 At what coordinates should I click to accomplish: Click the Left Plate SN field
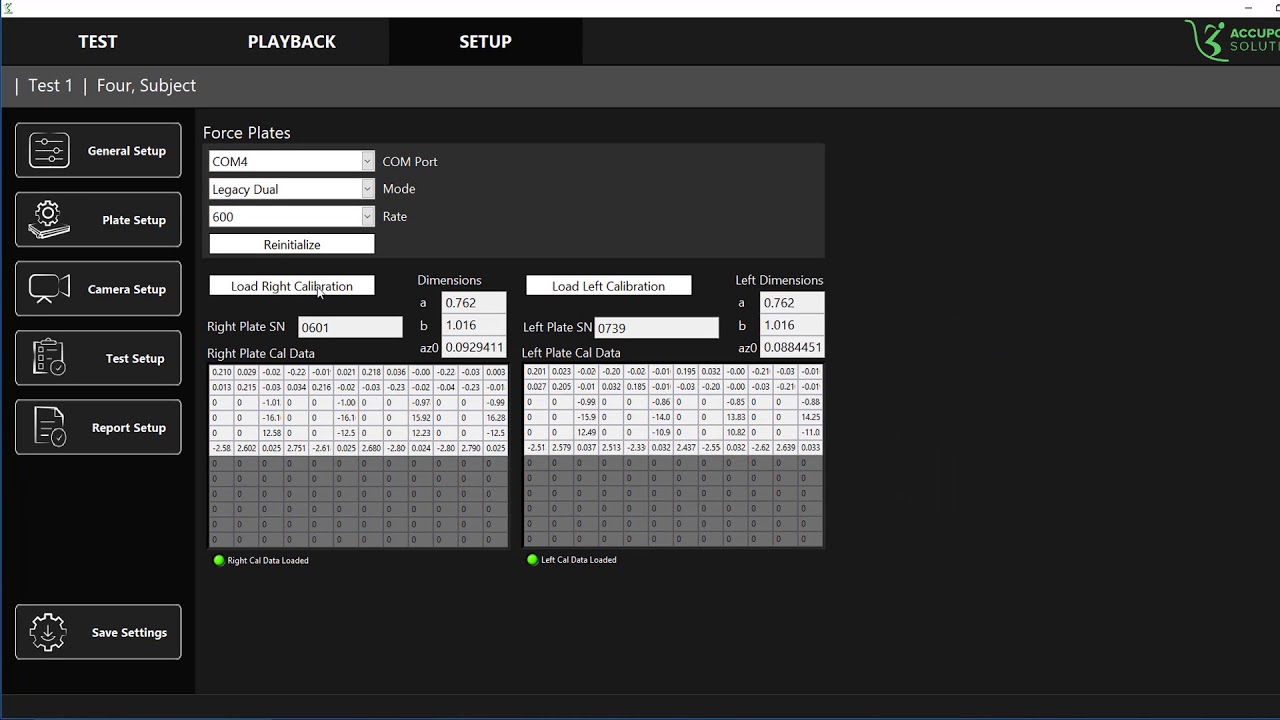(x=656, y=328)
